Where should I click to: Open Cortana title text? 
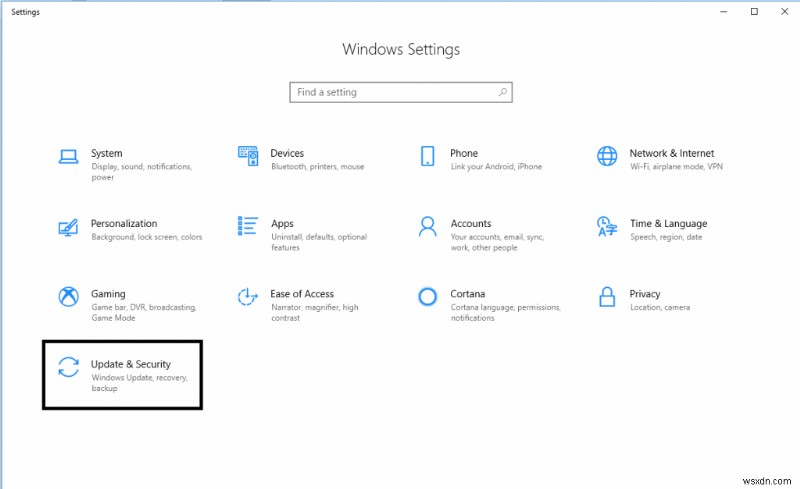point(467,294)
